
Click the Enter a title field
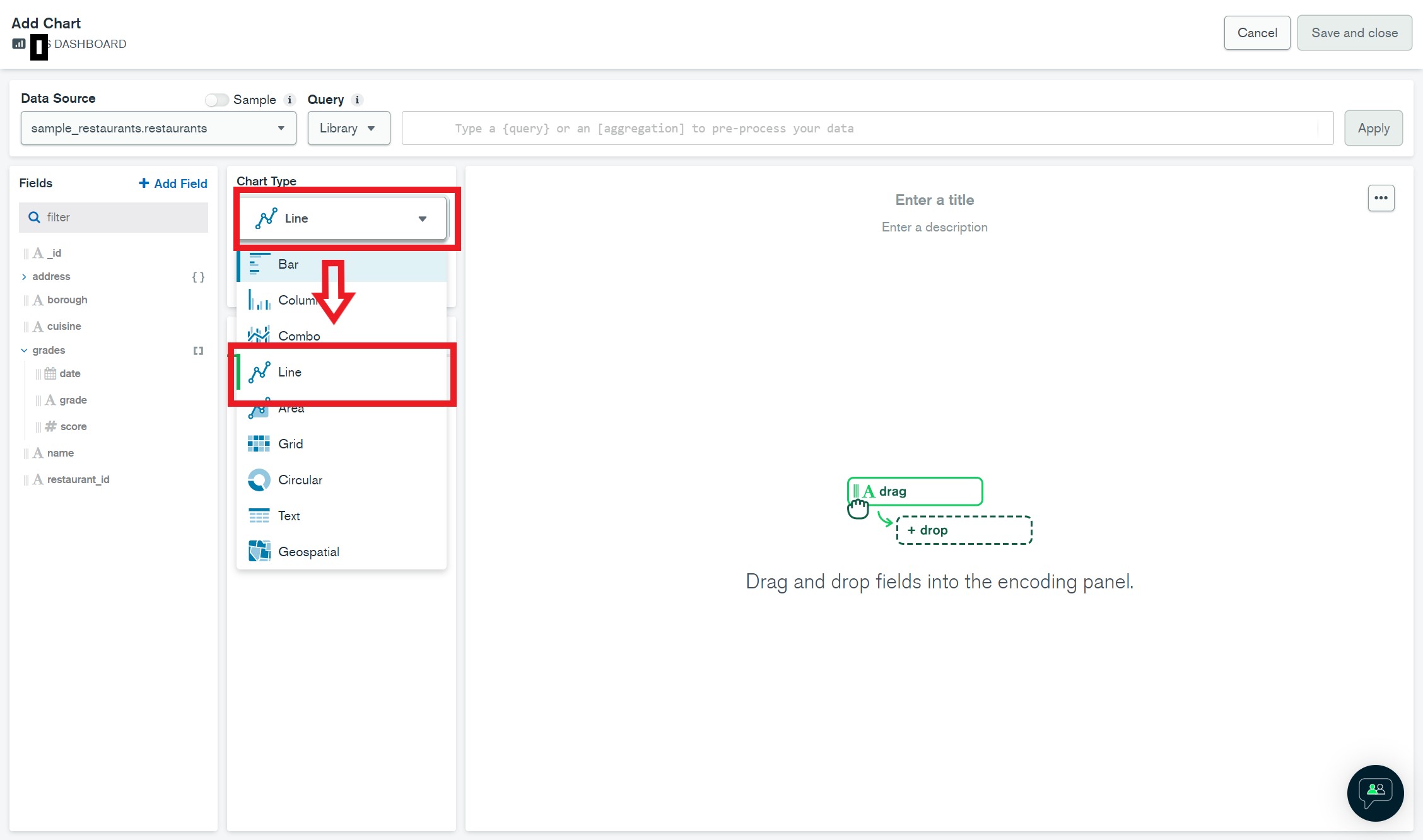(x=934, y=200)
